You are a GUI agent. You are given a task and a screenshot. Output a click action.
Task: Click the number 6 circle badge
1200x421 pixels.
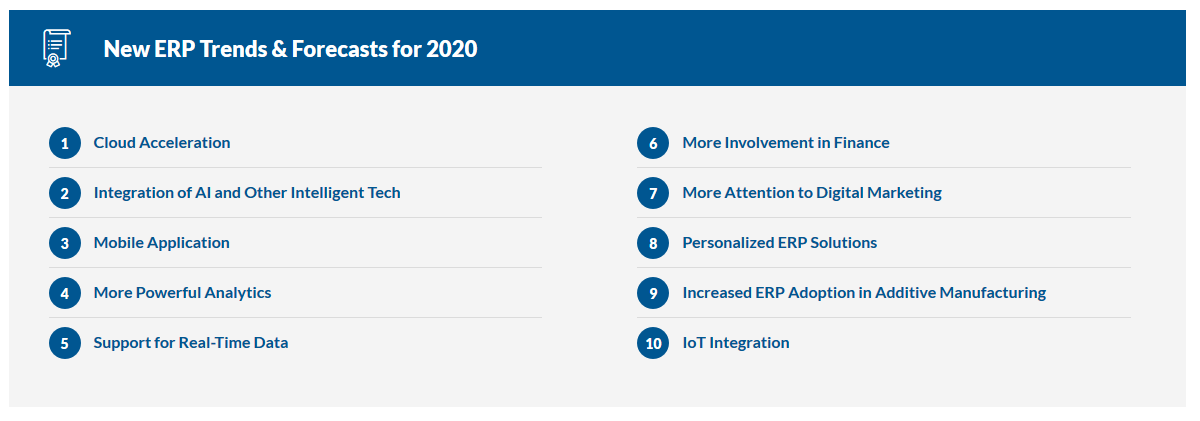point(653,143)
